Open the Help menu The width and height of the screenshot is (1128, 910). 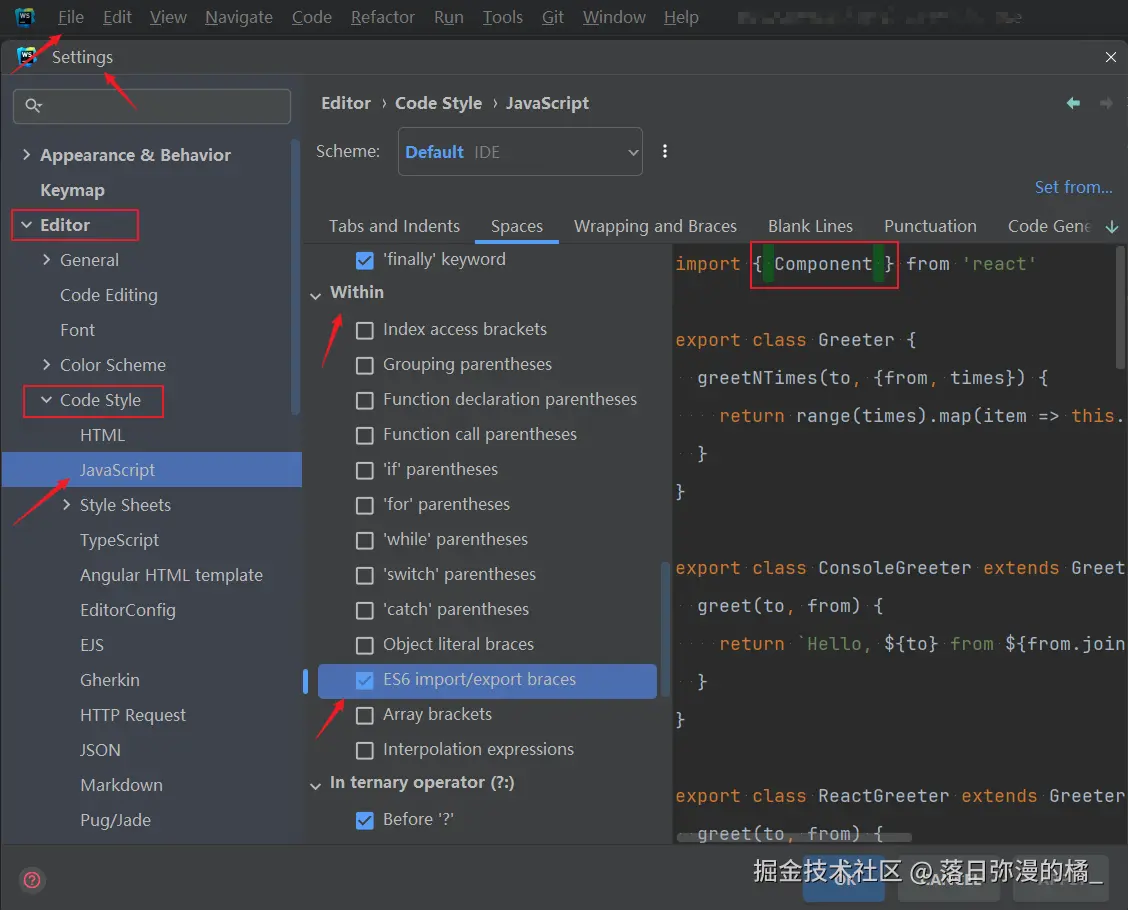click(681, 17)
